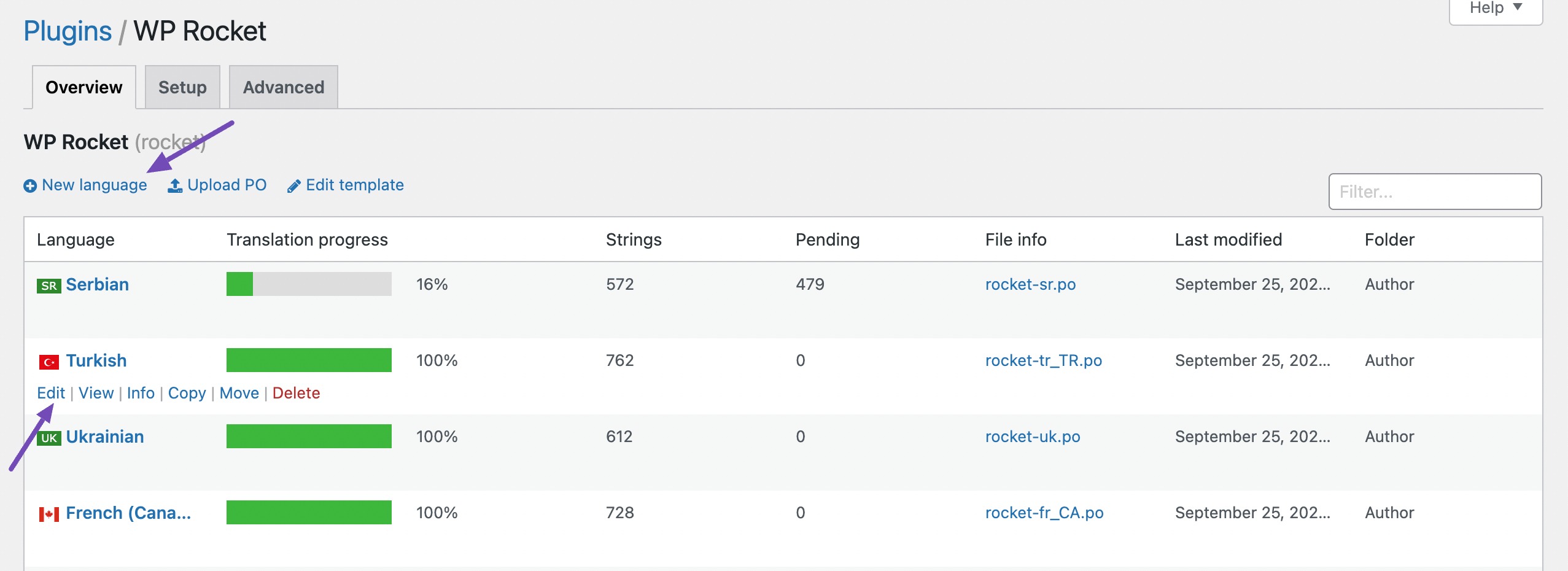Screen dimensions: 1568x571
Task: Click the Upload PO upload icon
Action: (x=175, y=185)
